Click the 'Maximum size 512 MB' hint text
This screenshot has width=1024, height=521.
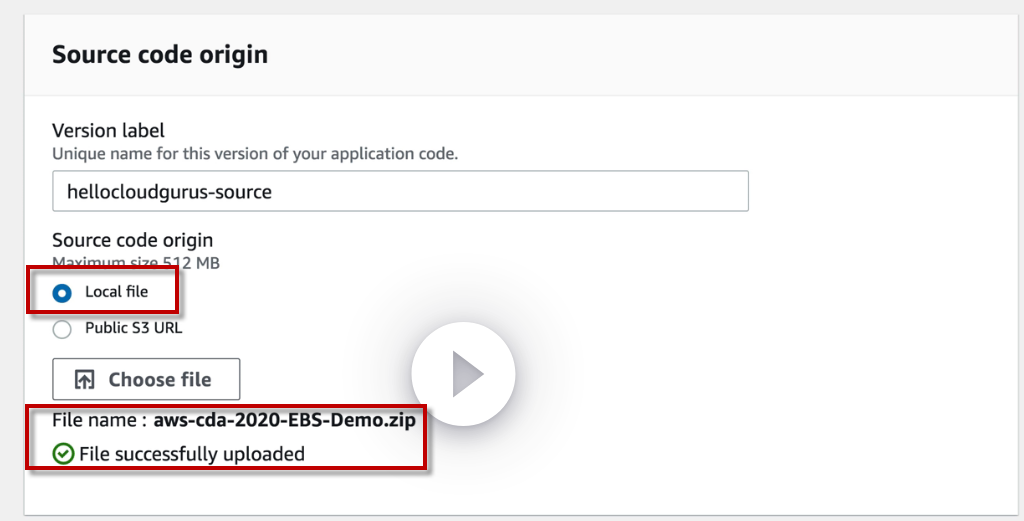click(136, 263)
